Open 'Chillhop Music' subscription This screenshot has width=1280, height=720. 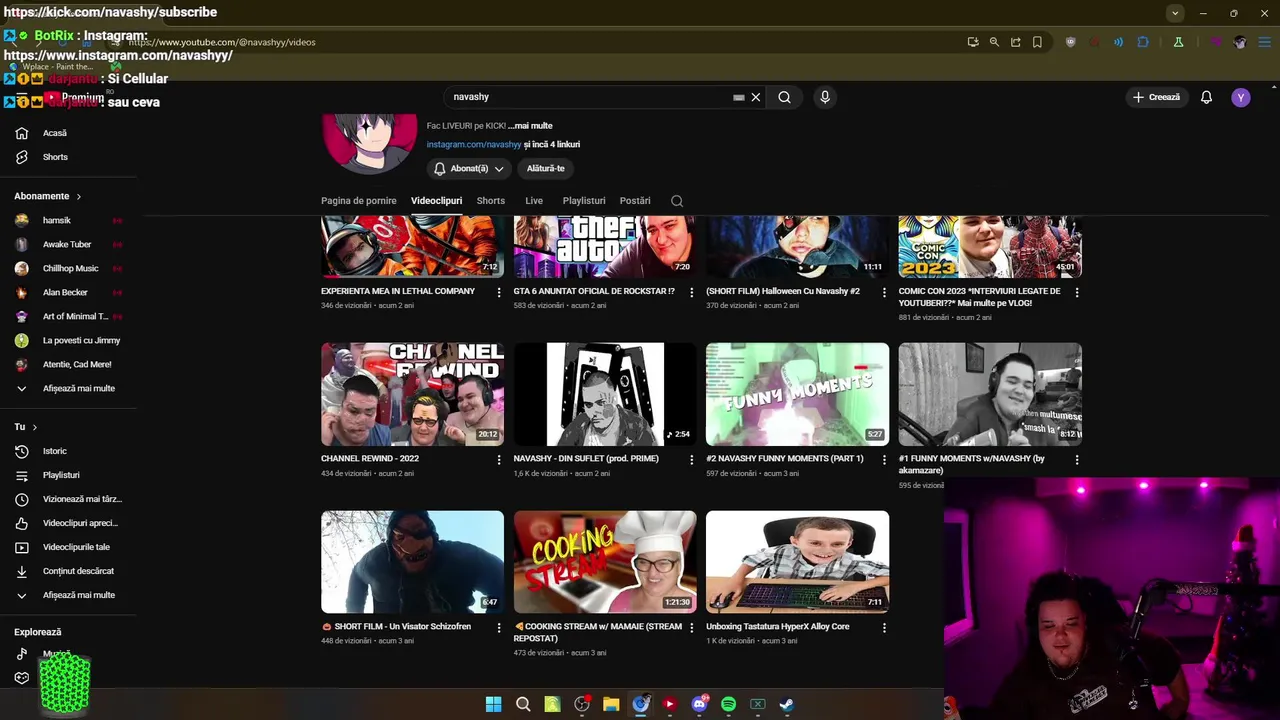(x=68, y=268)
